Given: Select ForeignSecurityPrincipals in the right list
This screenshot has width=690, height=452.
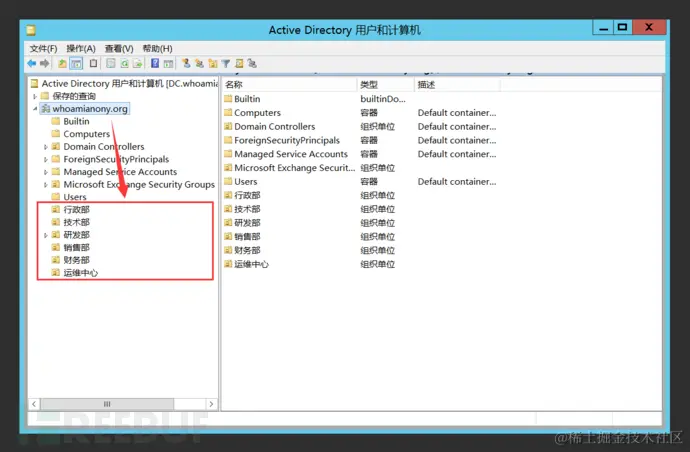Looking at the screenshot, I should [287, 140].
